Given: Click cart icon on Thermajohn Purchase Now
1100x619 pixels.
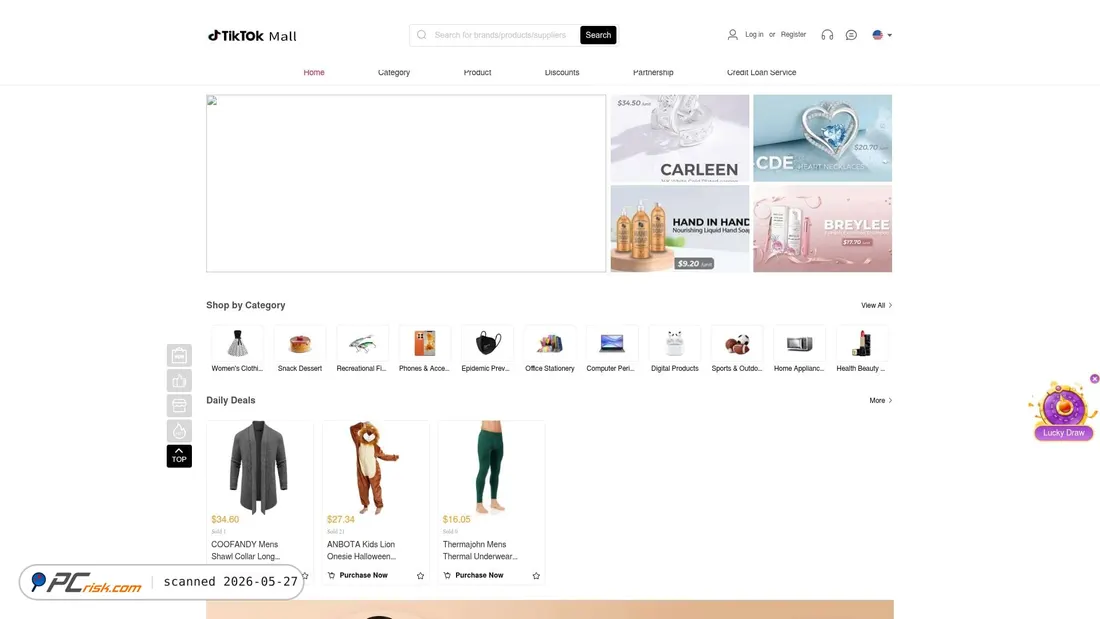Looking at the screenshot, I should click(447, 575).
